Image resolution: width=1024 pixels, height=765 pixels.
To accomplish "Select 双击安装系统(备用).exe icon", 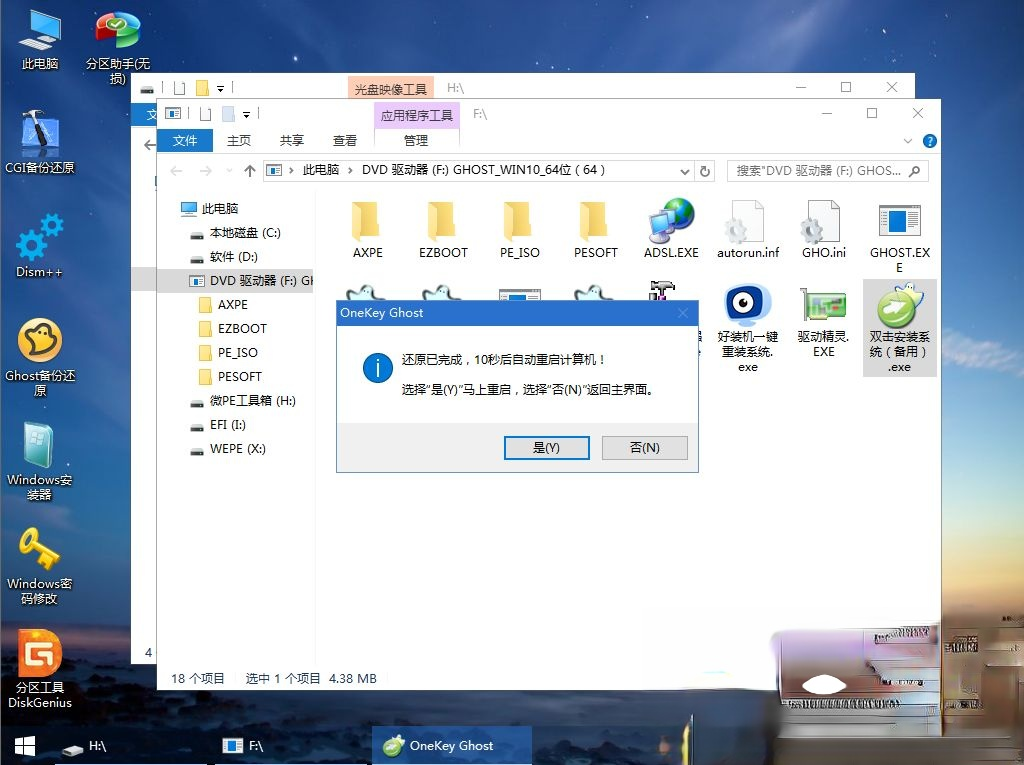I will 899,328.
